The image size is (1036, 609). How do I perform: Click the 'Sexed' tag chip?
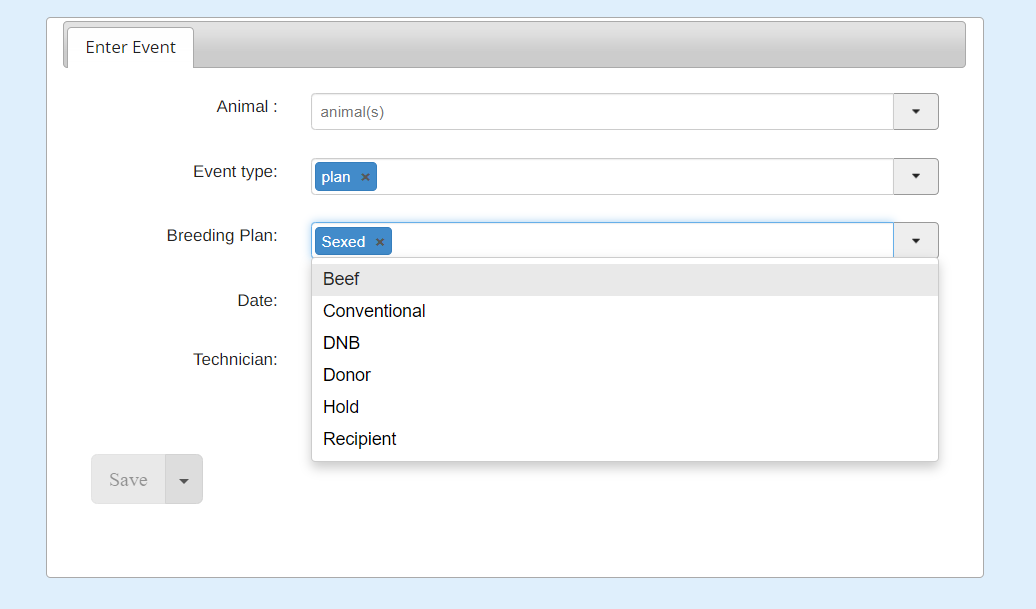[343, 242]
